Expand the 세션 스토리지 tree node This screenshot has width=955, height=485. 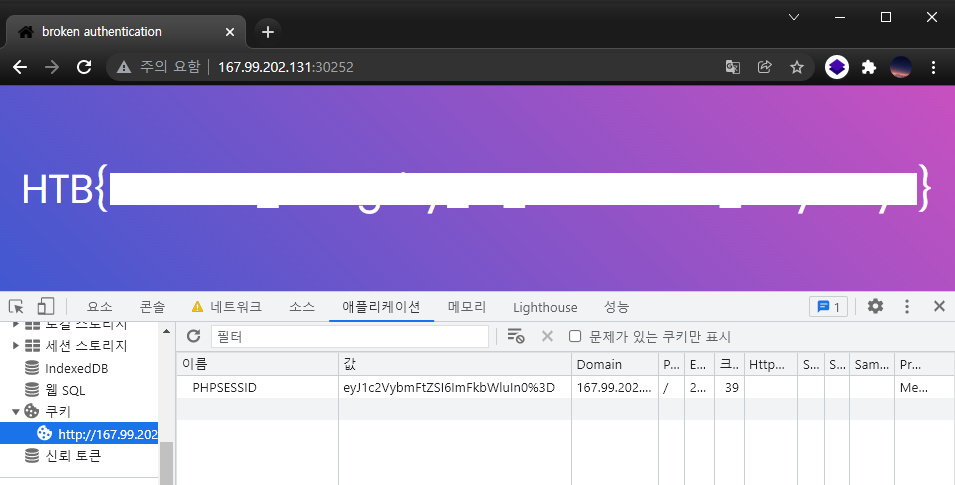click(16, 346)
